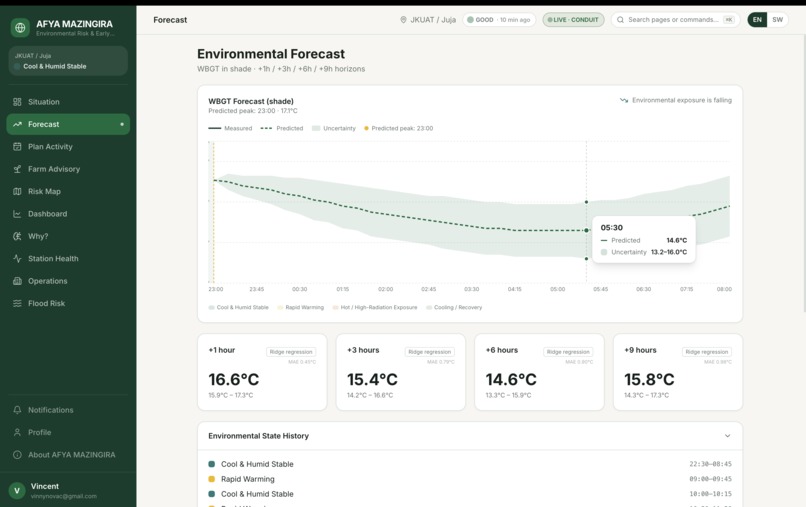Click the Ridge regression tag on +1 hour card
Image resolution: width=806 pixels, height=507 pixels.
[291, 352]
